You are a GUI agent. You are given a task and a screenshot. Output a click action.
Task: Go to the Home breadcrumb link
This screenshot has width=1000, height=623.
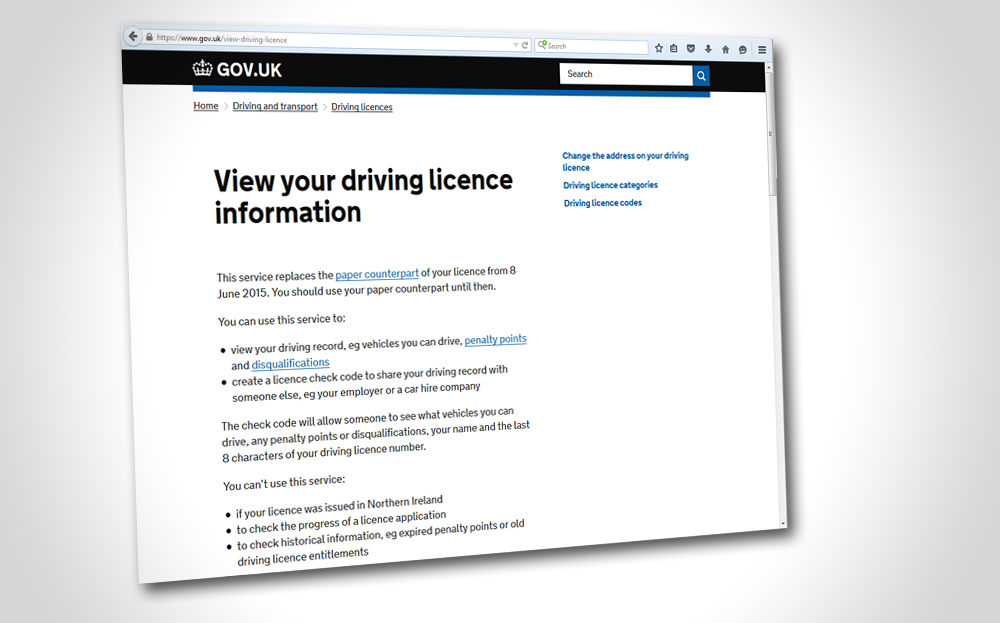206,106
